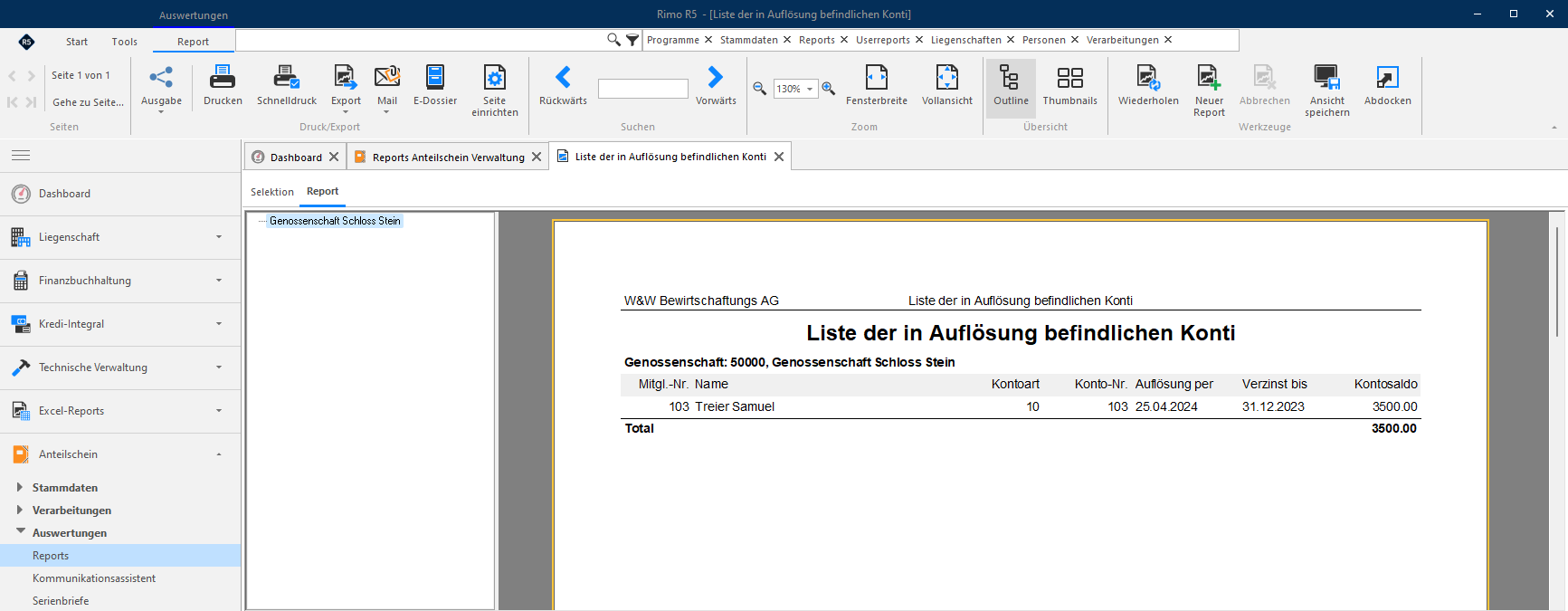
Task: Remove the Programme filter tag
Action: point(708,40)
